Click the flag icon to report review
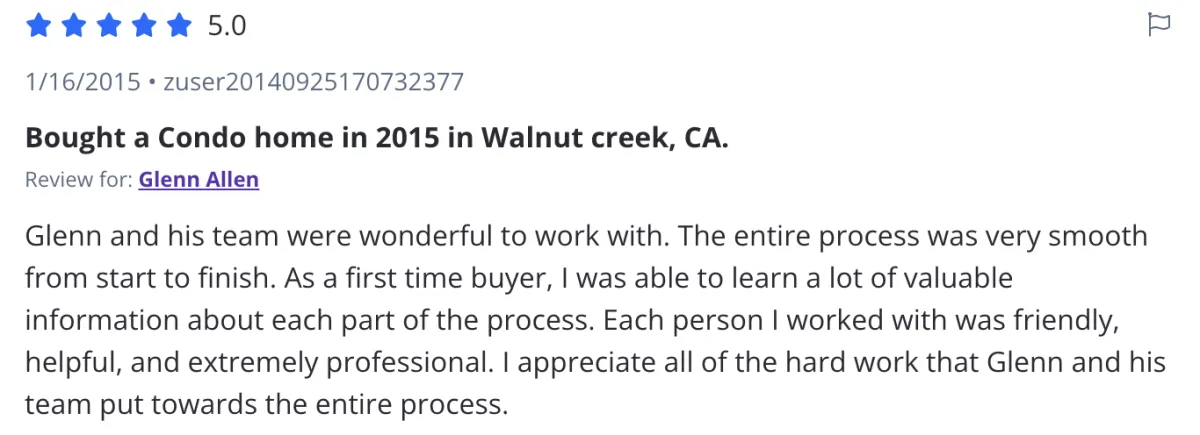The width and height of the screenshot is (1200, 435). (1159, 26)
